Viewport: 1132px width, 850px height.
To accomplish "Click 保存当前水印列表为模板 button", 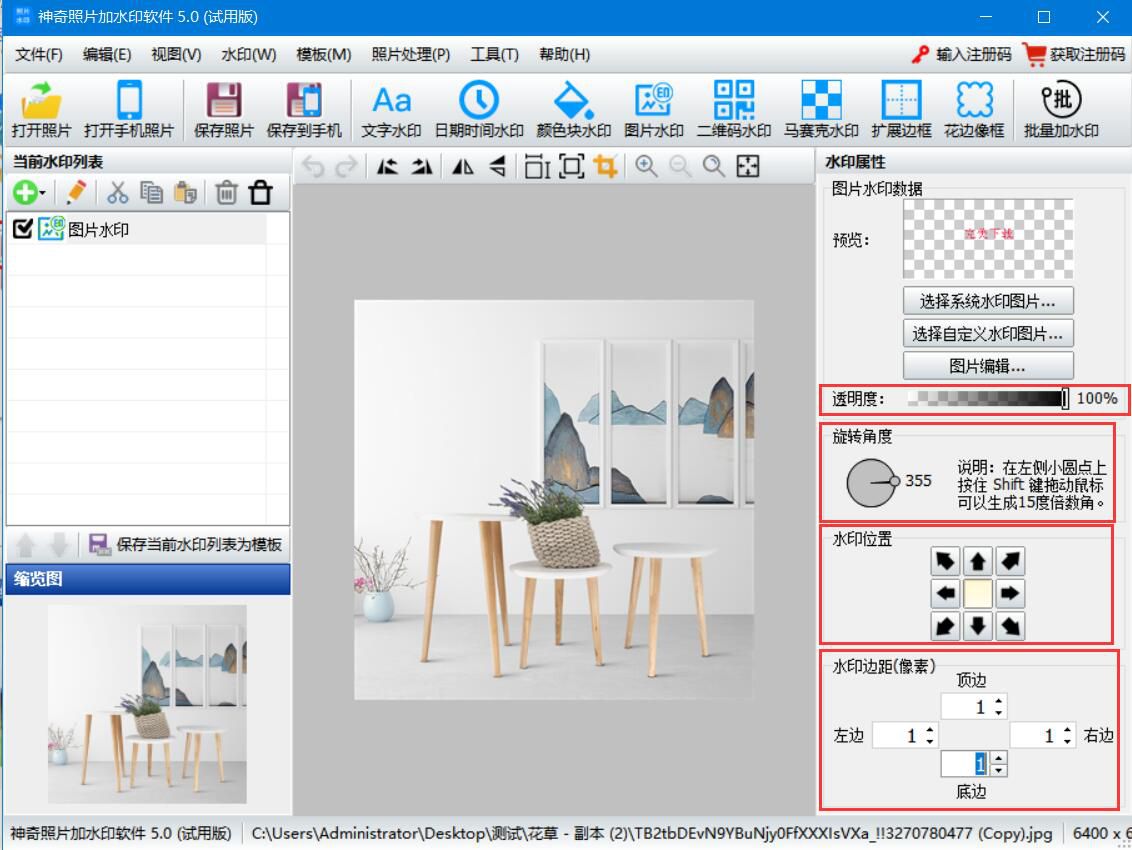I will 186,545.
